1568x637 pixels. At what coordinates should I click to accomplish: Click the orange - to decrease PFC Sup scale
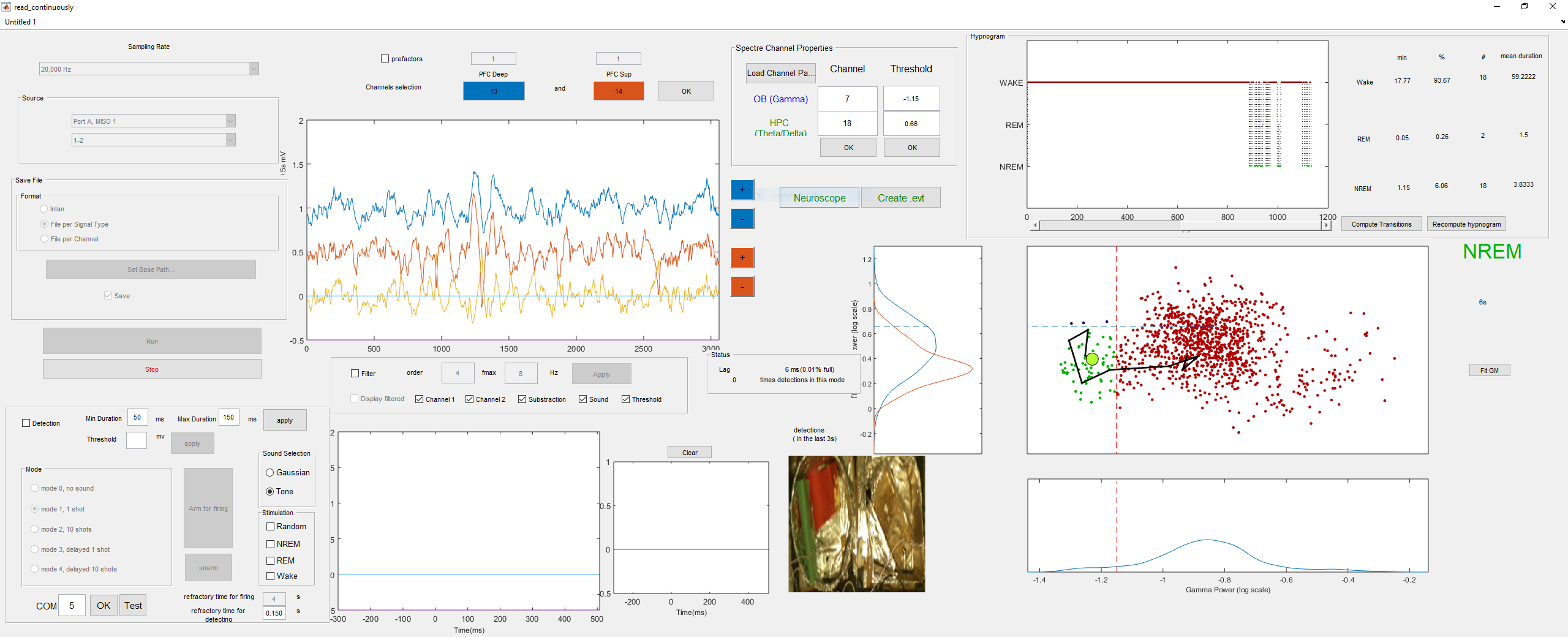742,286
